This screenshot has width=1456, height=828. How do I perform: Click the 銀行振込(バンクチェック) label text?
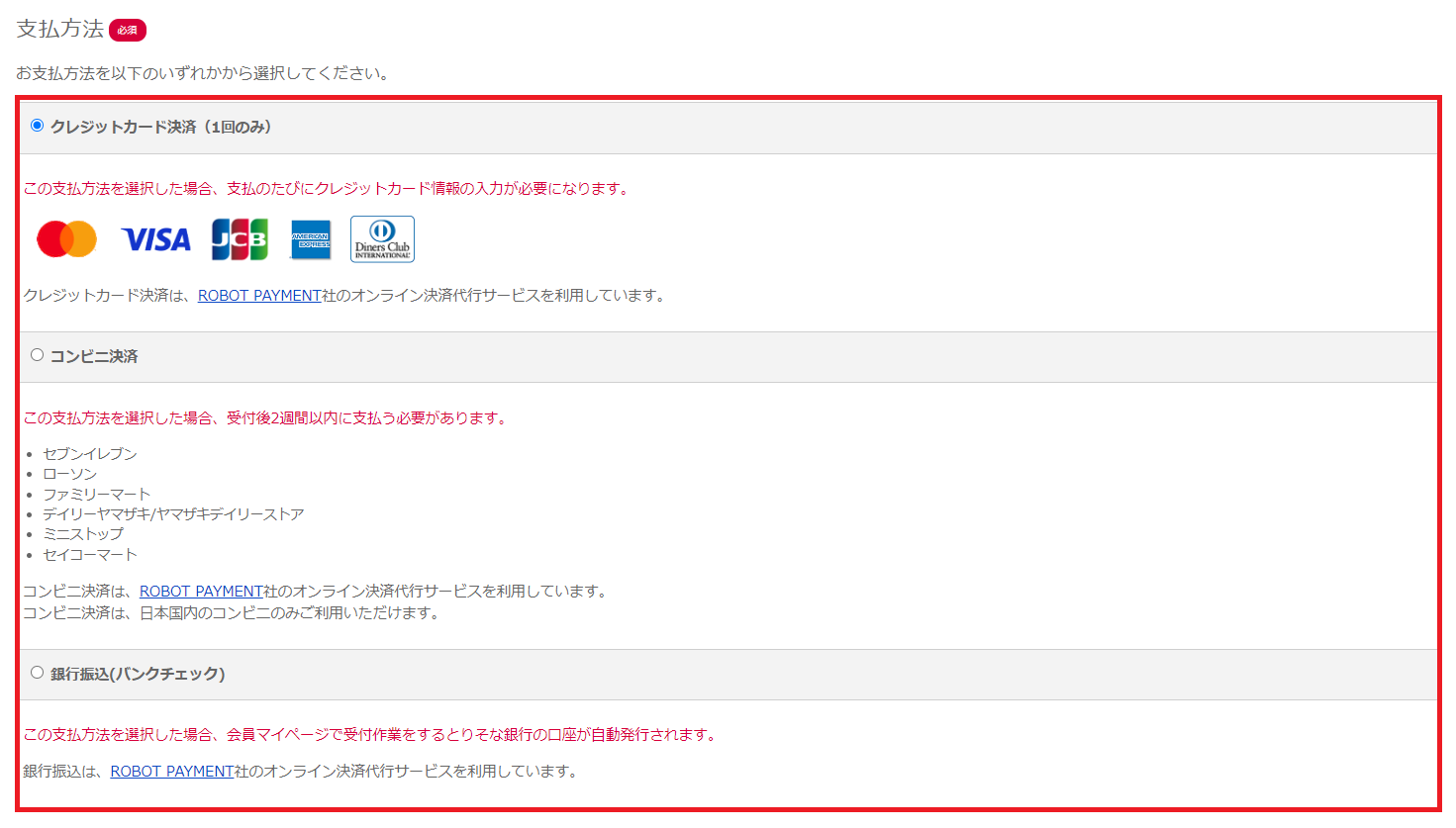coord(138,674)
